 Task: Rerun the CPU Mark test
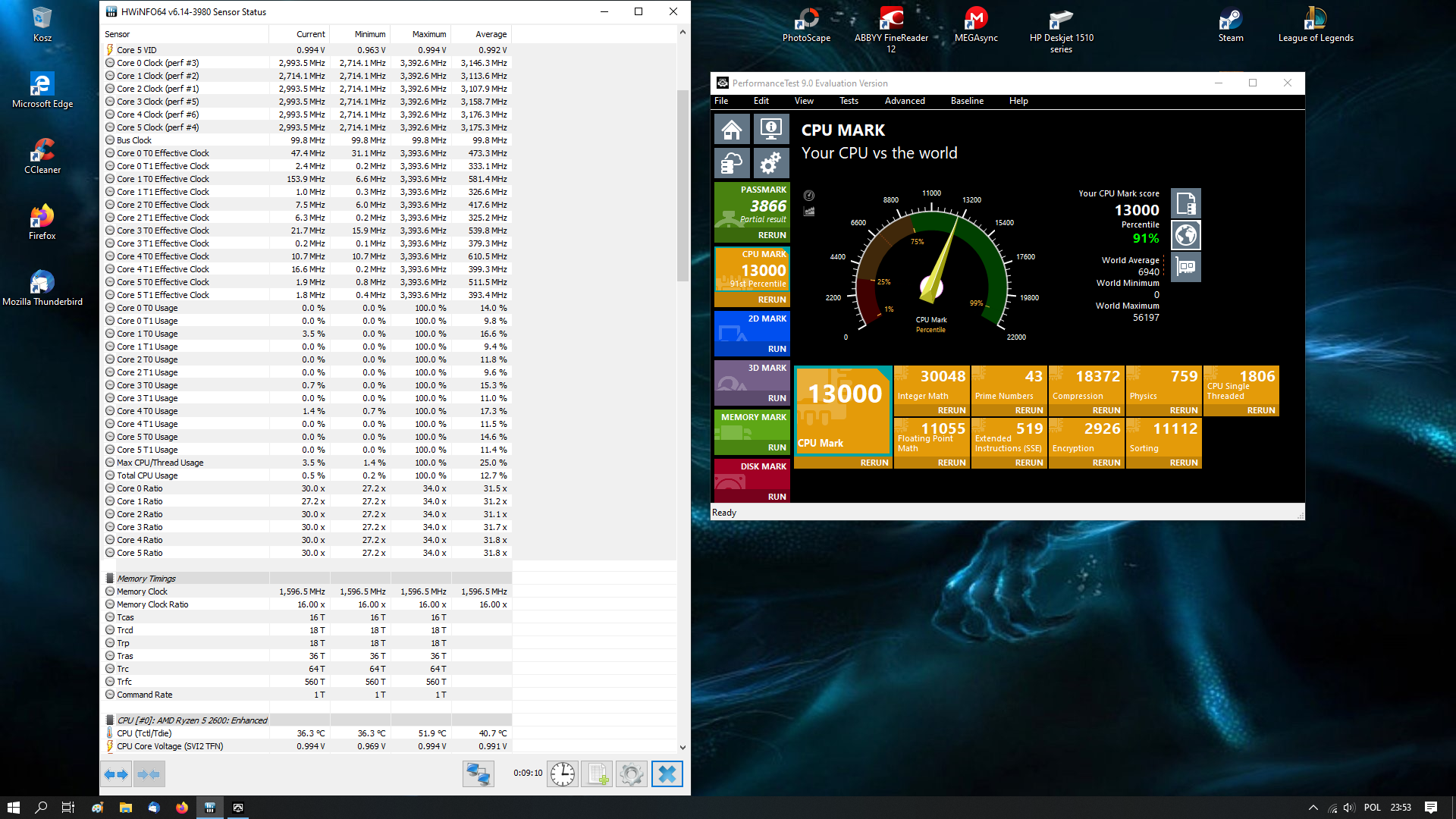(x=874, y=463)
